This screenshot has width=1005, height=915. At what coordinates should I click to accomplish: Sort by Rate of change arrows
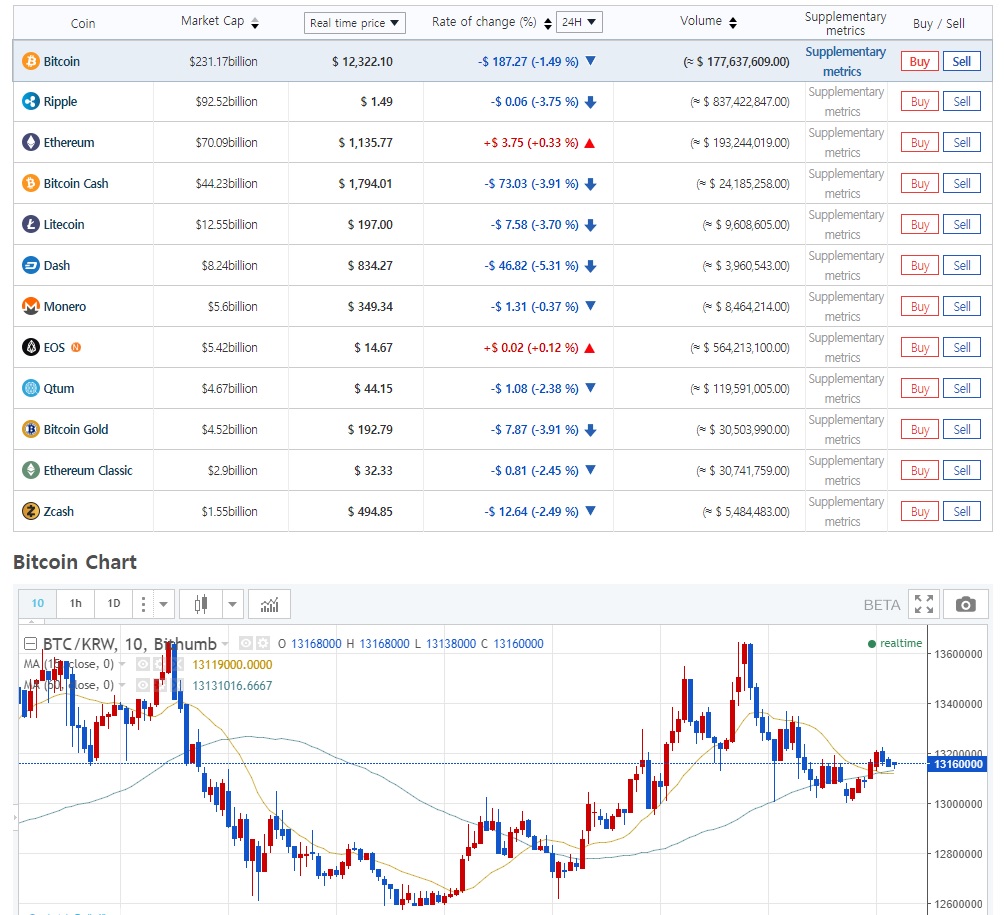547,24
